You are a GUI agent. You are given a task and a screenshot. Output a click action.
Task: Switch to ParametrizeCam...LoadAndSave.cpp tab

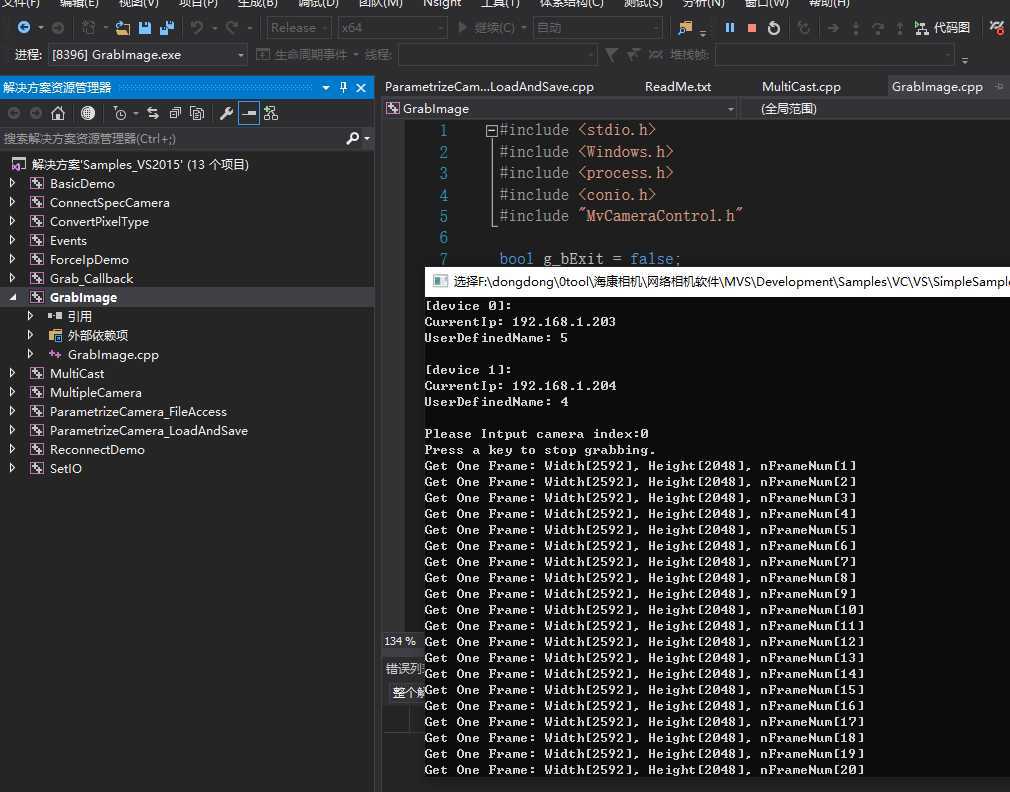(x=489, y=87)
